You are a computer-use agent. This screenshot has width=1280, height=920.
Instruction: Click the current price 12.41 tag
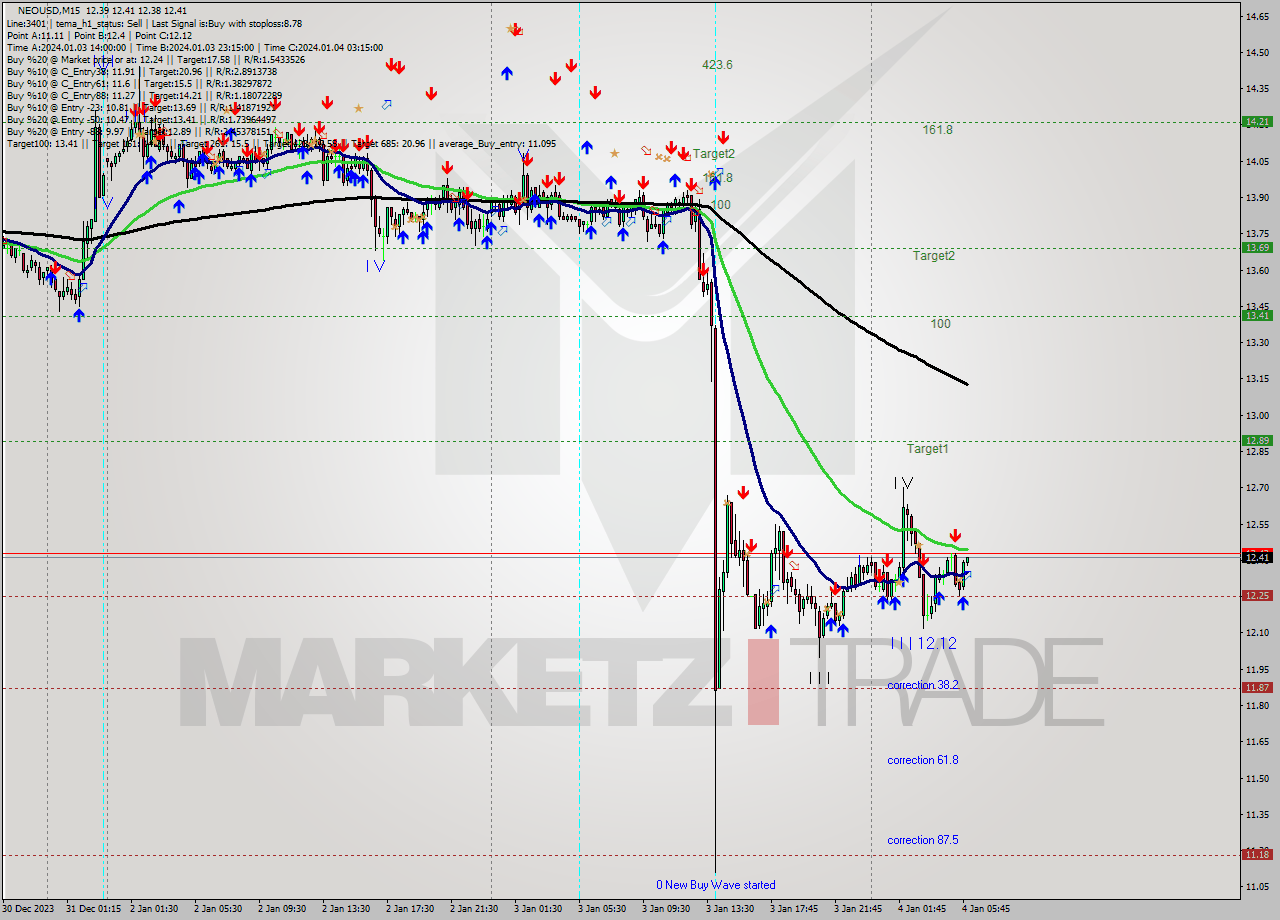(1256, 558)
